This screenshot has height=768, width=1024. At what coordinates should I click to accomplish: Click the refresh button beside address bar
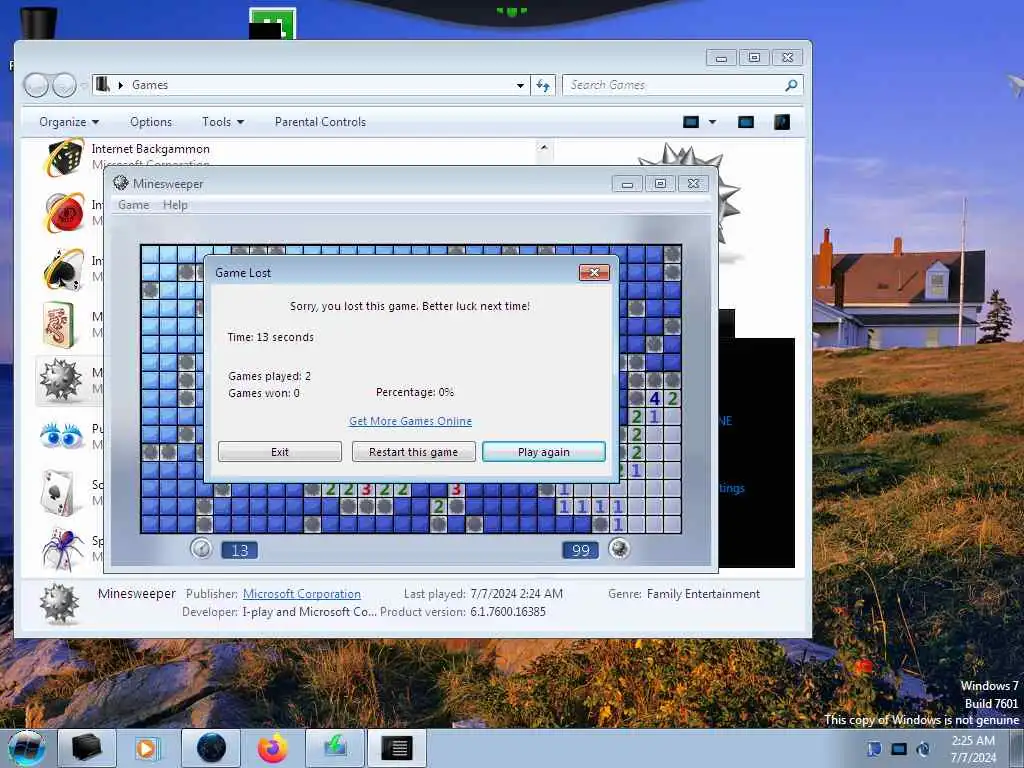(x=543, y=85)
